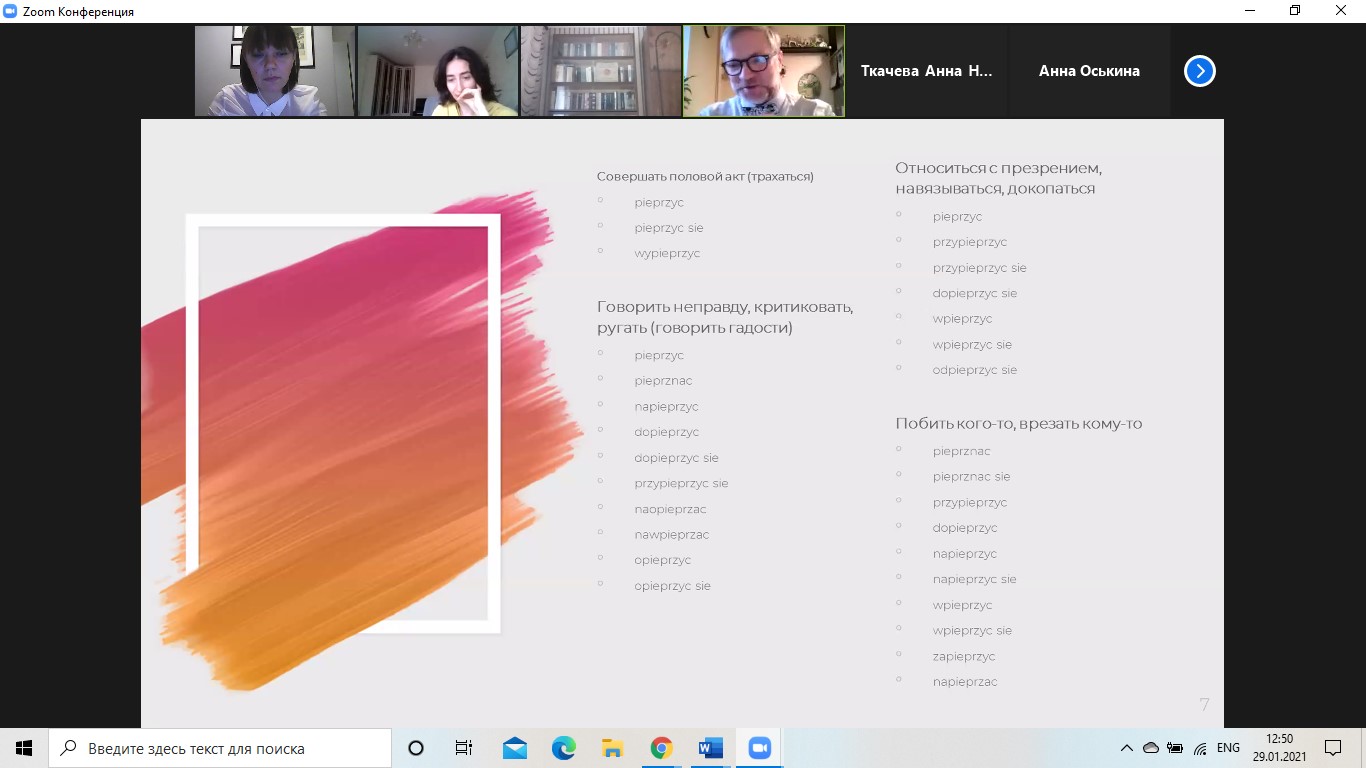Click the battery status tray icon

pos(1175,748)
